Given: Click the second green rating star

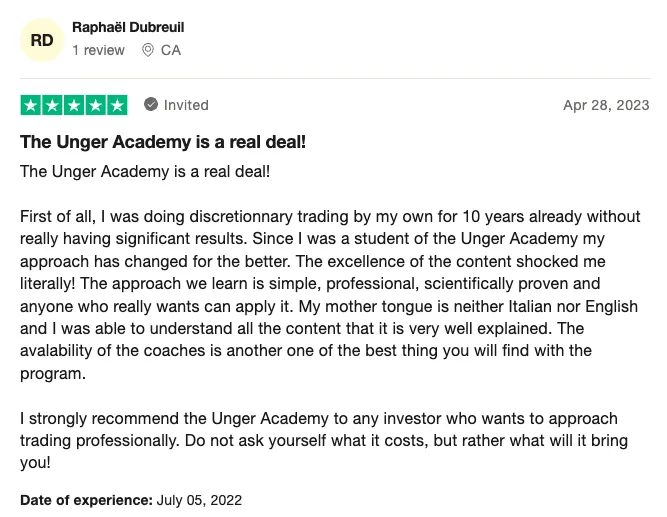Looking at the screenshot, I should [x=52, y=105].
